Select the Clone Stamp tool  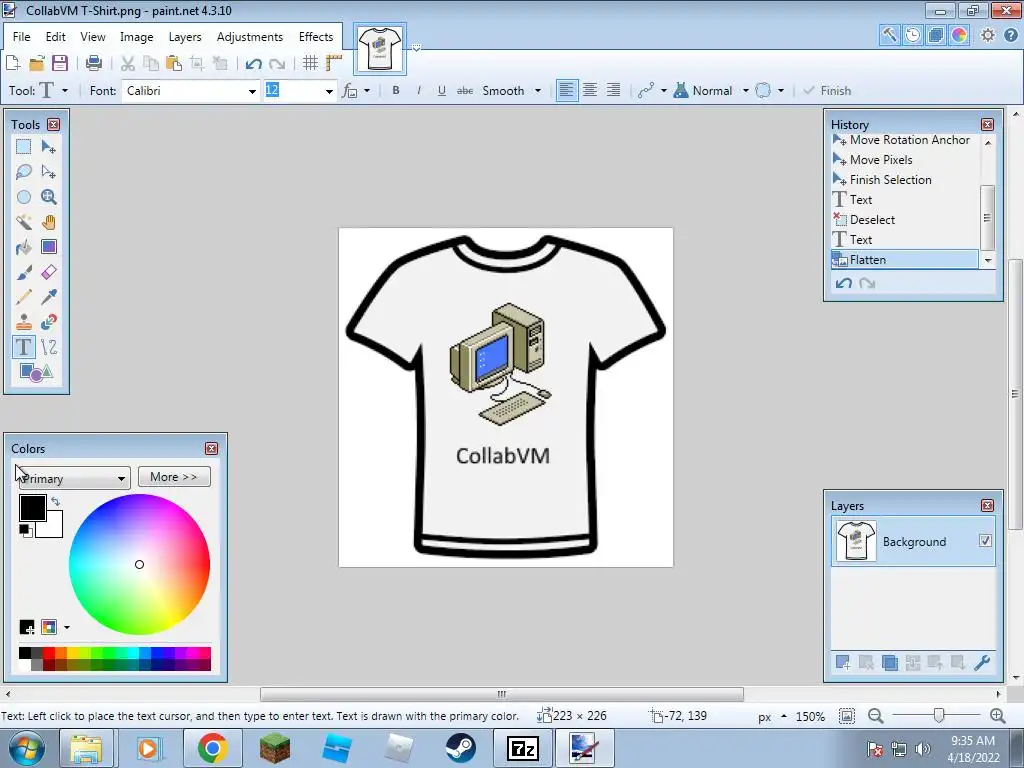click(x=24, y=322)
